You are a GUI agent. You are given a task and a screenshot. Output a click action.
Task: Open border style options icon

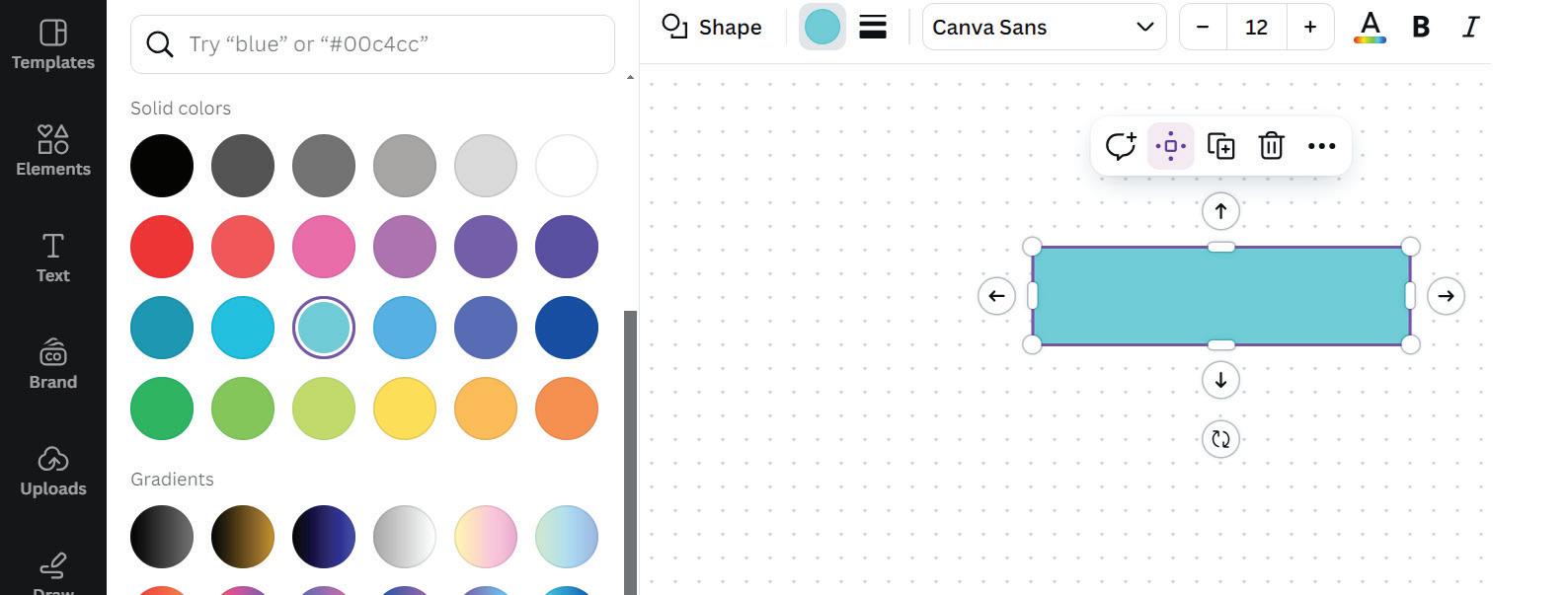click(873, 27)
